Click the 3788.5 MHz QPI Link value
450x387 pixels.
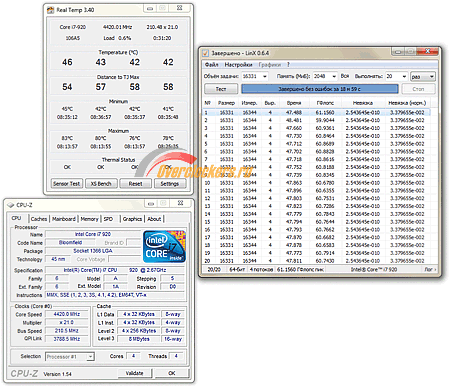point(67,339)
